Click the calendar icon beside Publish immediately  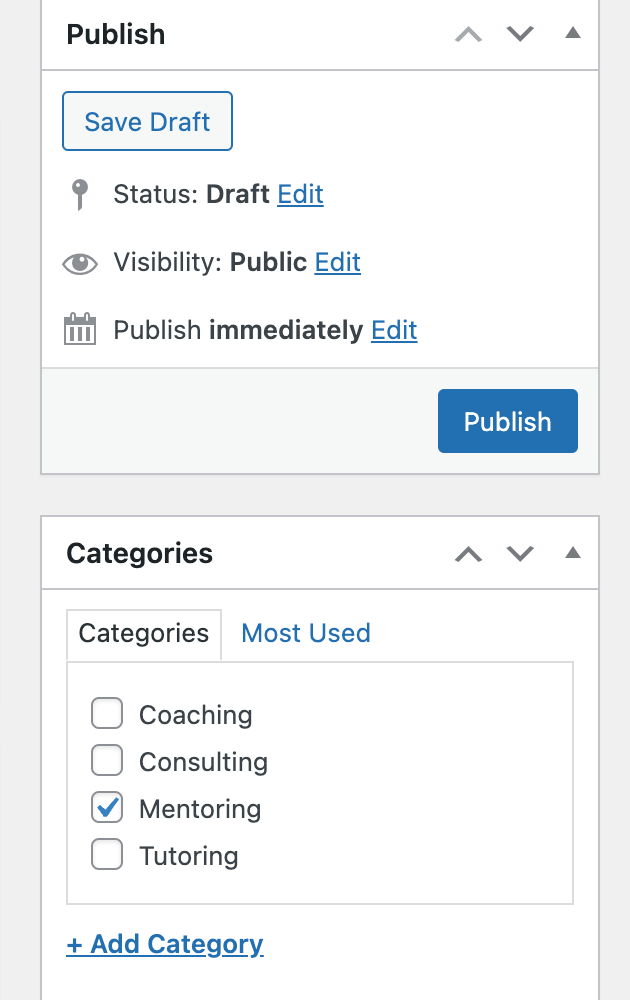(80, 328)
